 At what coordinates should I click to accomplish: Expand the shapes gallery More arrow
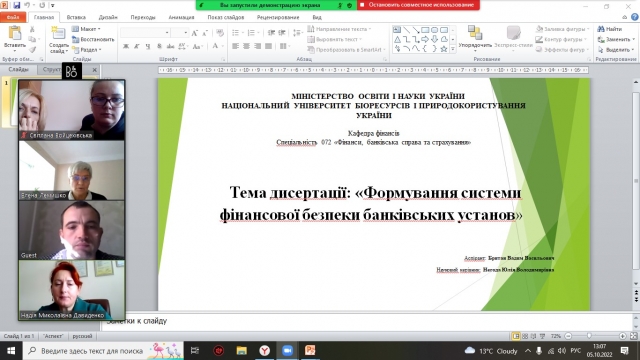453,49
